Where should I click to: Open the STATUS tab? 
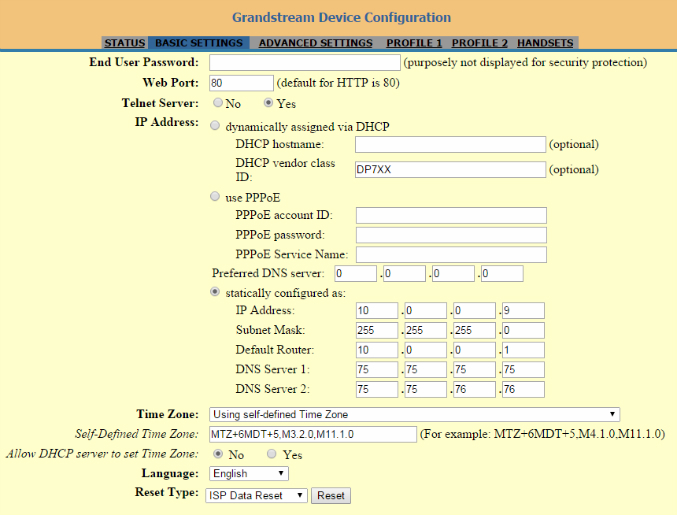124,43
